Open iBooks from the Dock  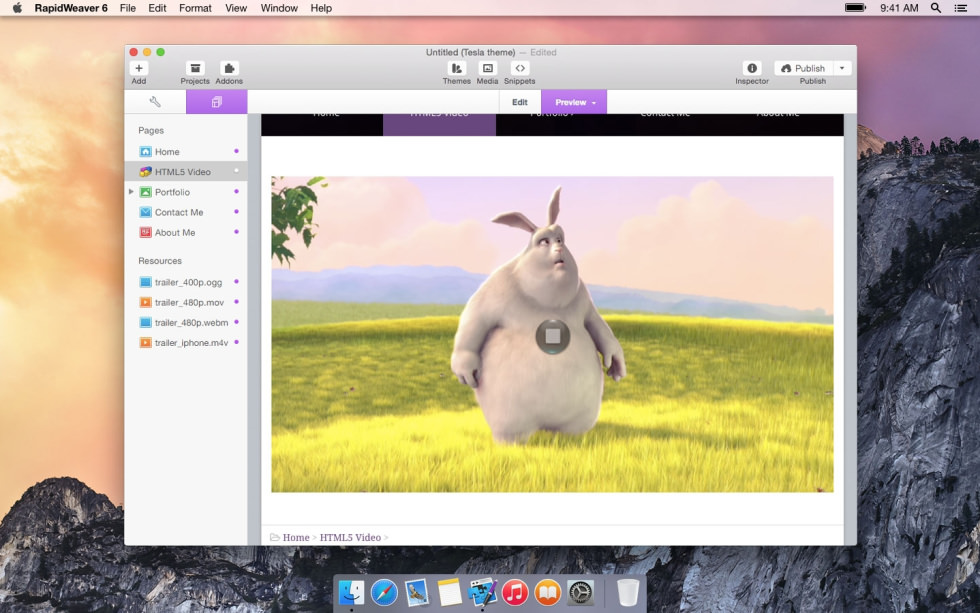(548, 592)
